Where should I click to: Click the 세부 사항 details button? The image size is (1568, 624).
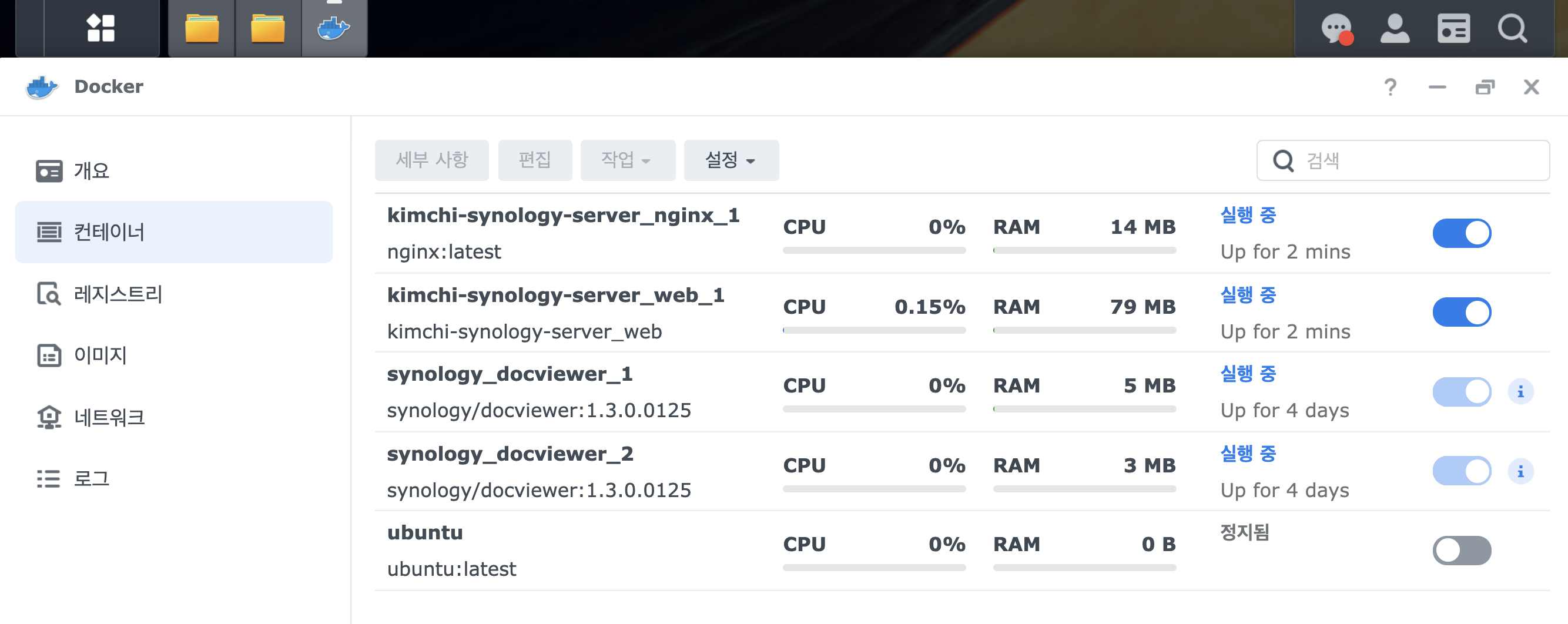(431, 160)
